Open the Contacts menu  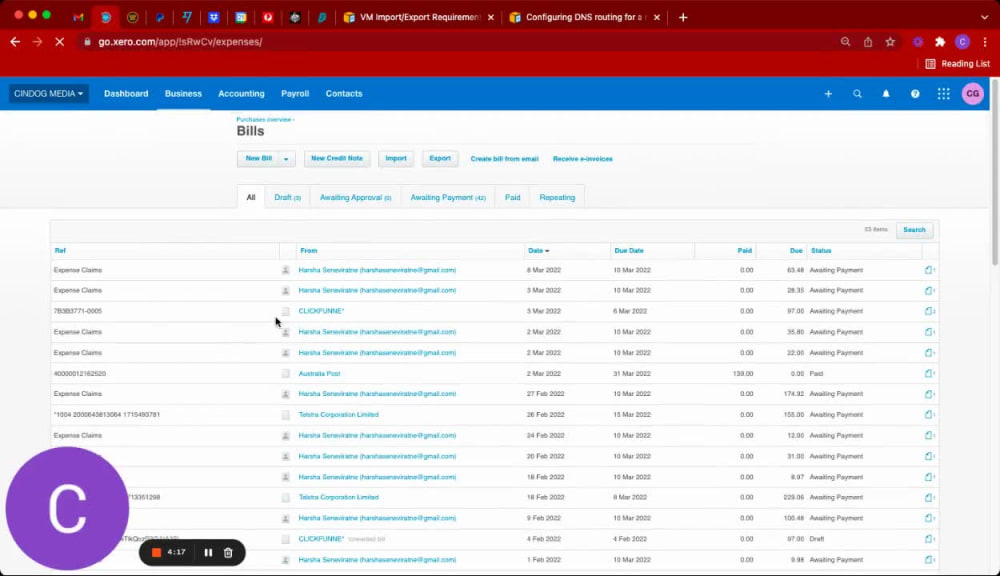tap(344, 94)
